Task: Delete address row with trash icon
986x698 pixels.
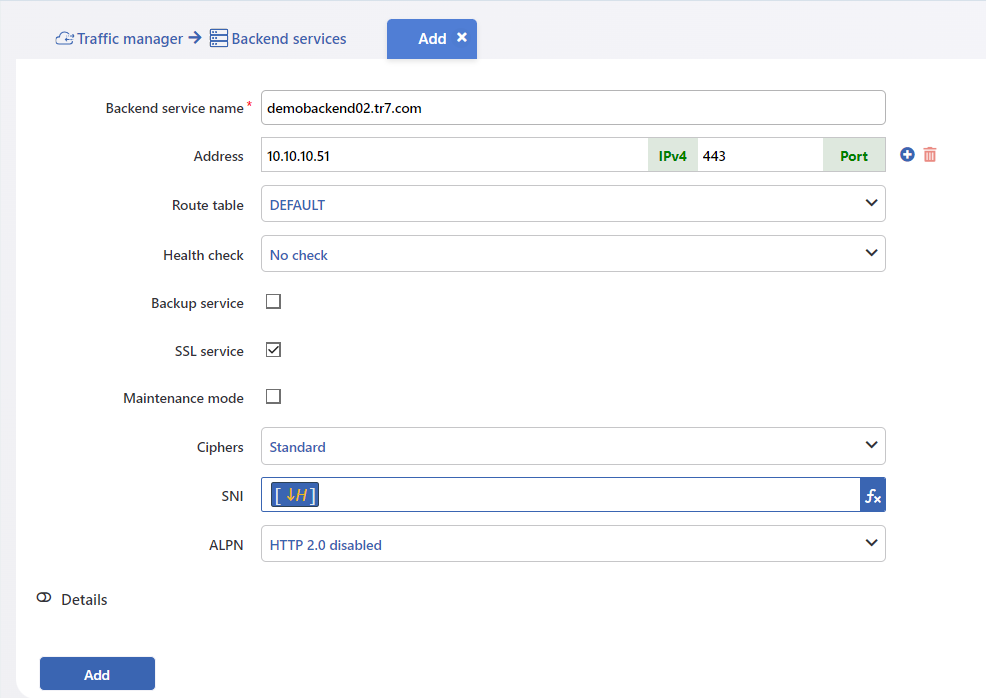Action: 929,154
